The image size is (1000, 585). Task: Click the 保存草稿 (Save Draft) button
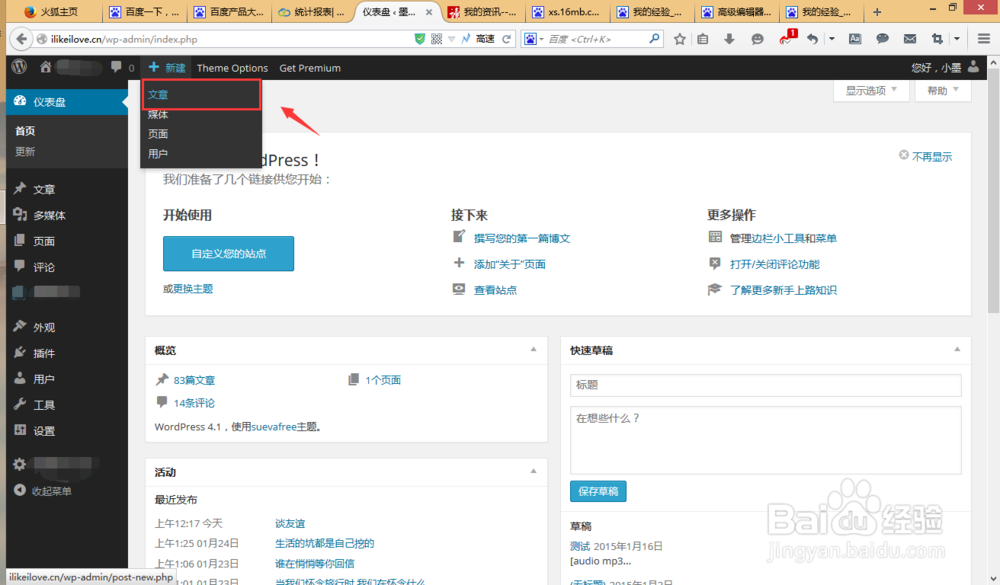point(597,491)
